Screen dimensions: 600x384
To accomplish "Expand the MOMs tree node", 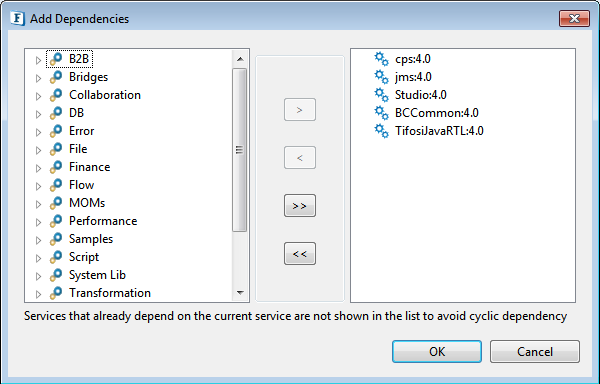I will tap(38, 204).
